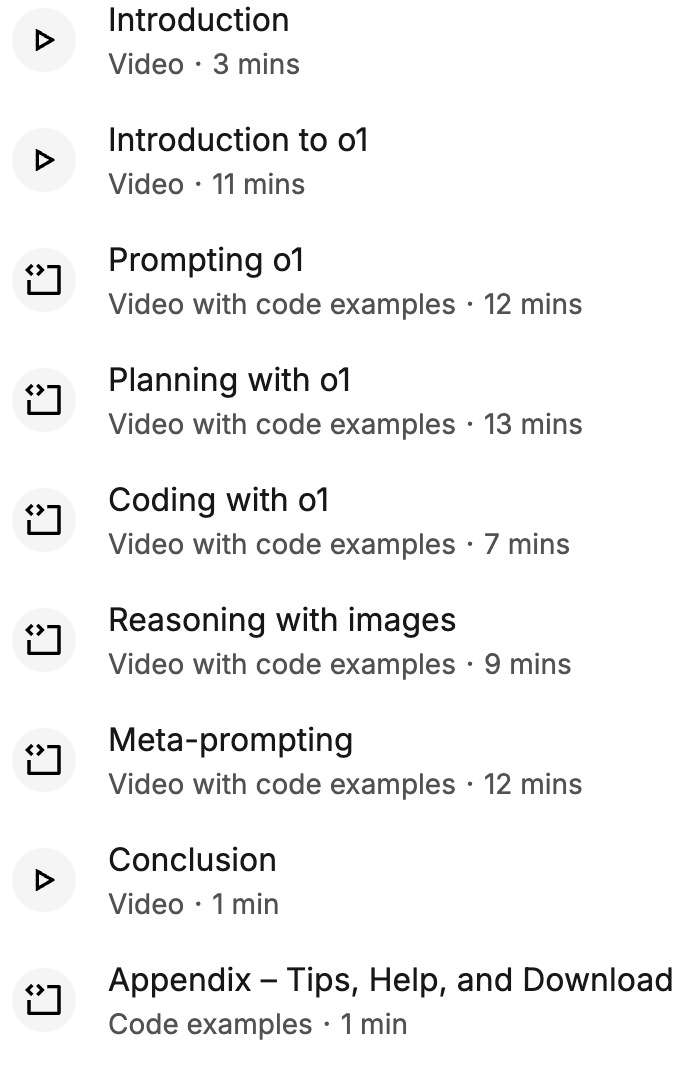
Task: Click the code icon next to Prompting o1
Action: point(44,280)
